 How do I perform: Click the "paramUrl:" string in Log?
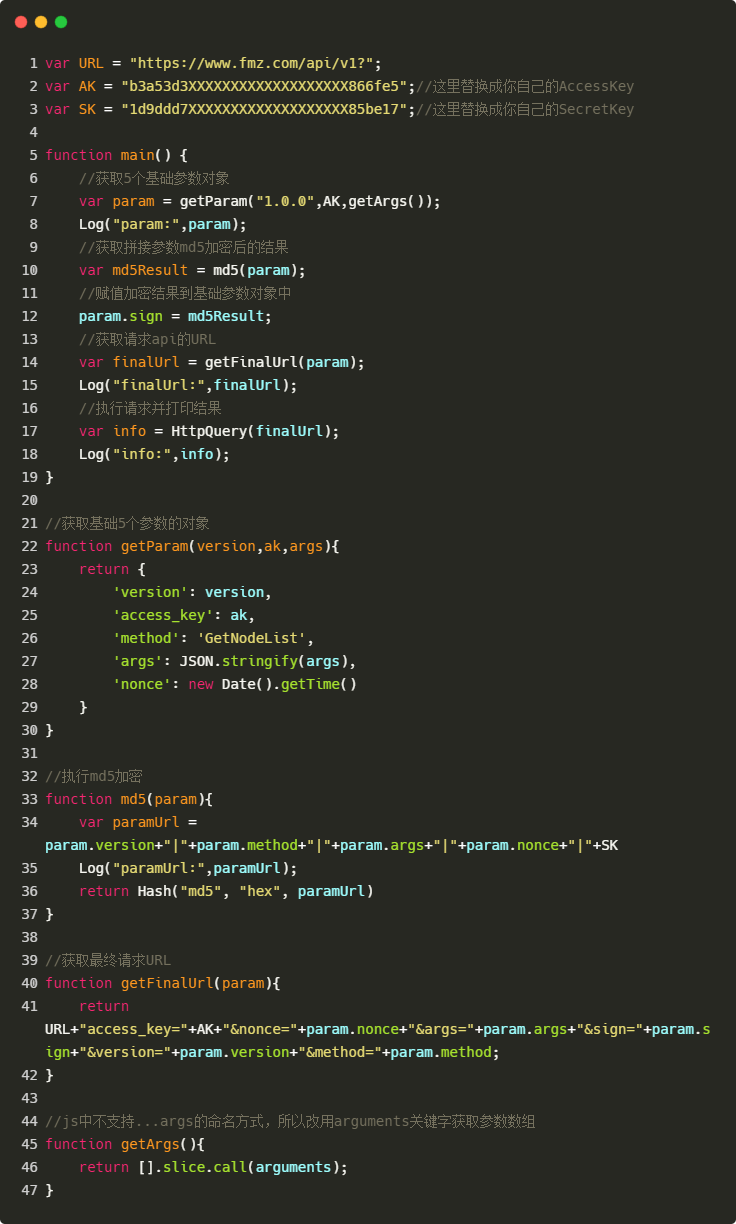click(x=158, y=868)
